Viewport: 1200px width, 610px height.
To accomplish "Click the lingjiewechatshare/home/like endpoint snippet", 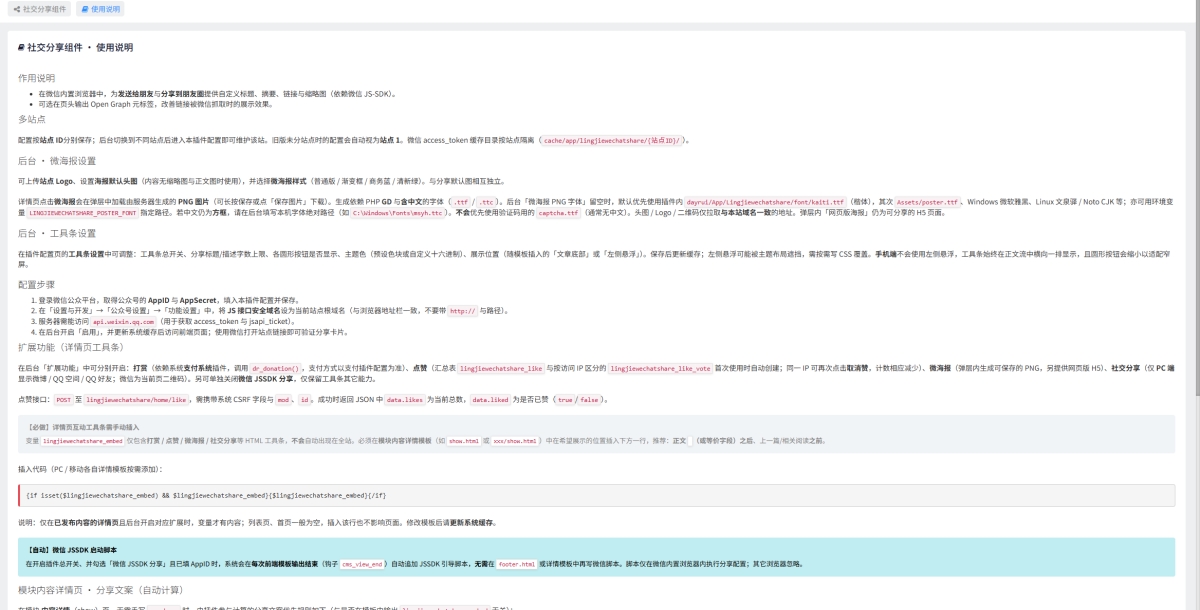I will [137, 399].
